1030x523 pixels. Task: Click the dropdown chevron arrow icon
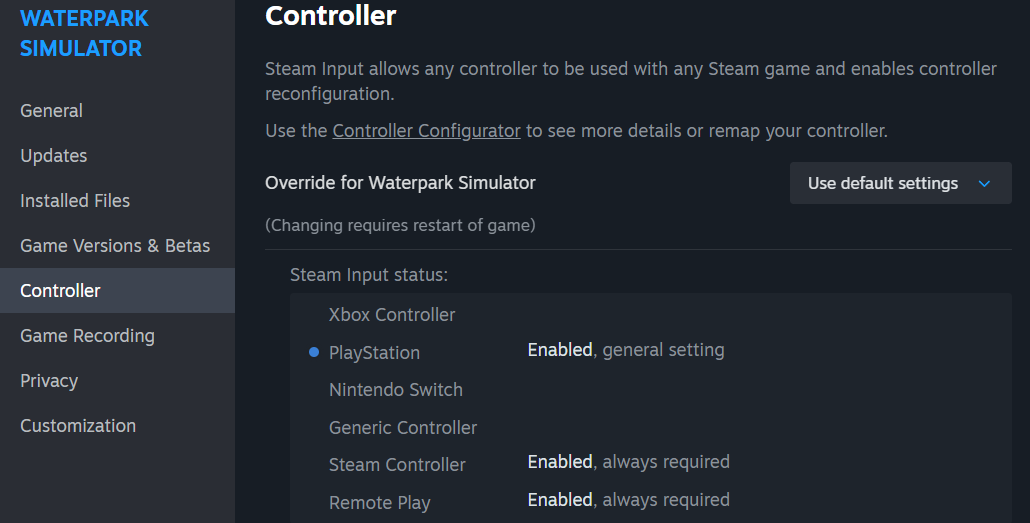983,184
